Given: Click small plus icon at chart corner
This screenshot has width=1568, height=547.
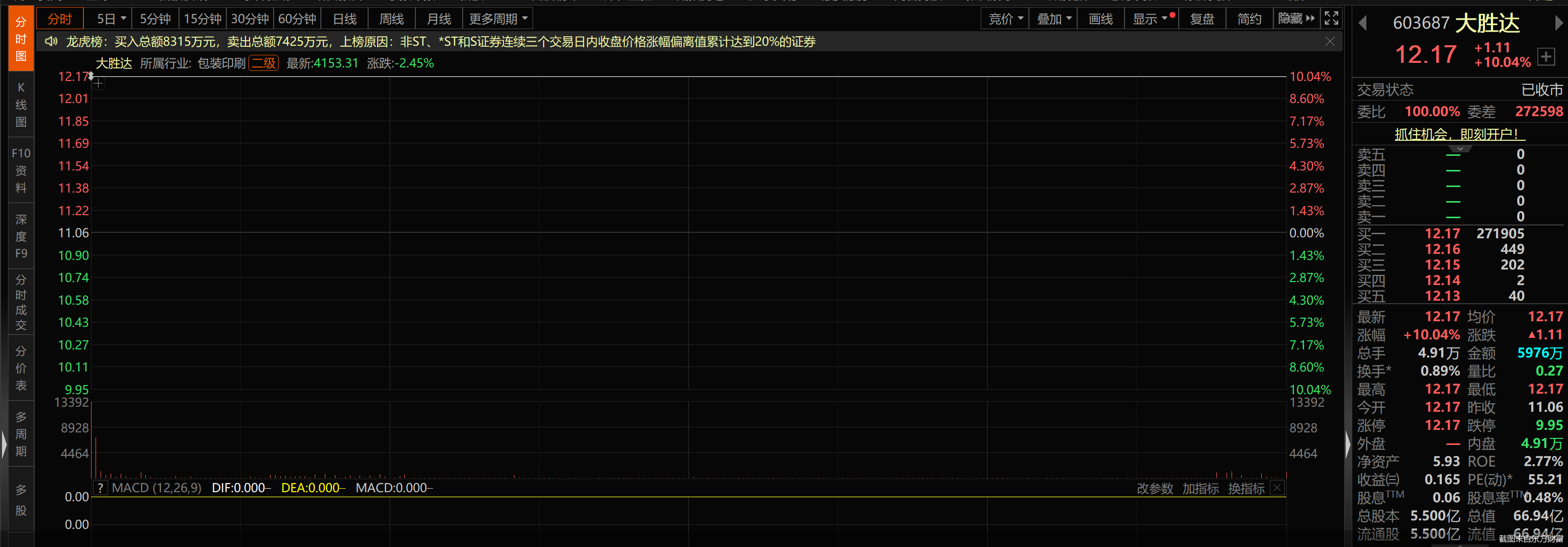Looking at the screenshot, I should coord(99,84).
